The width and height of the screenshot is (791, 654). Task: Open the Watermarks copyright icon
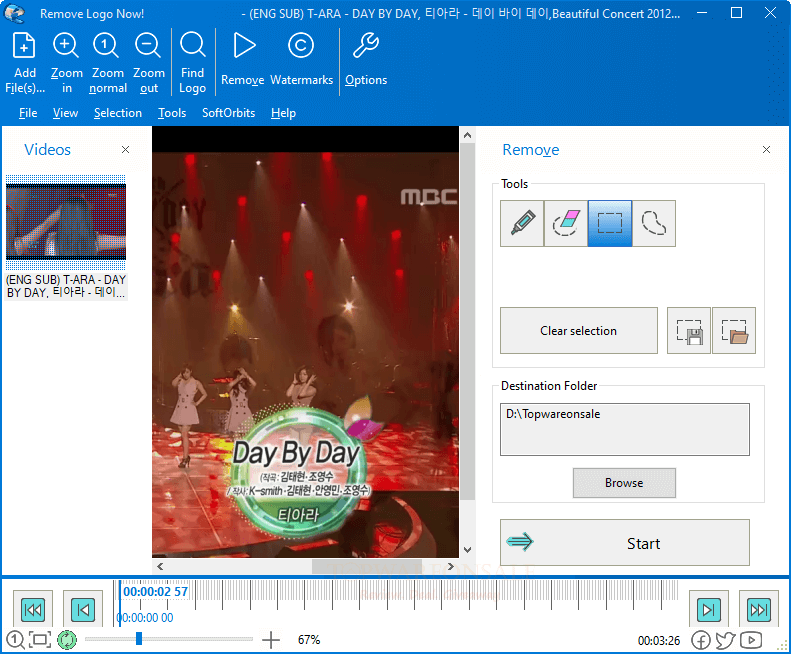(301, 45)
